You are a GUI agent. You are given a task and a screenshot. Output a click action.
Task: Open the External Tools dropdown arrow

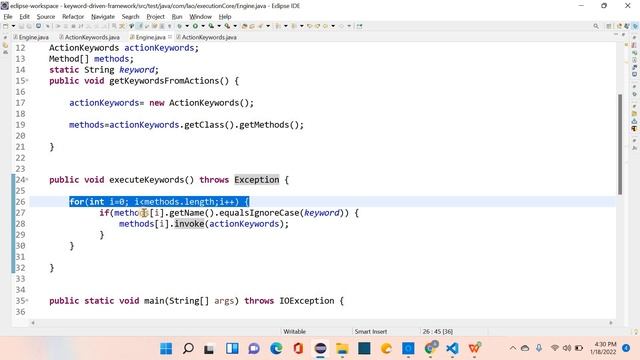coord(235,26)
